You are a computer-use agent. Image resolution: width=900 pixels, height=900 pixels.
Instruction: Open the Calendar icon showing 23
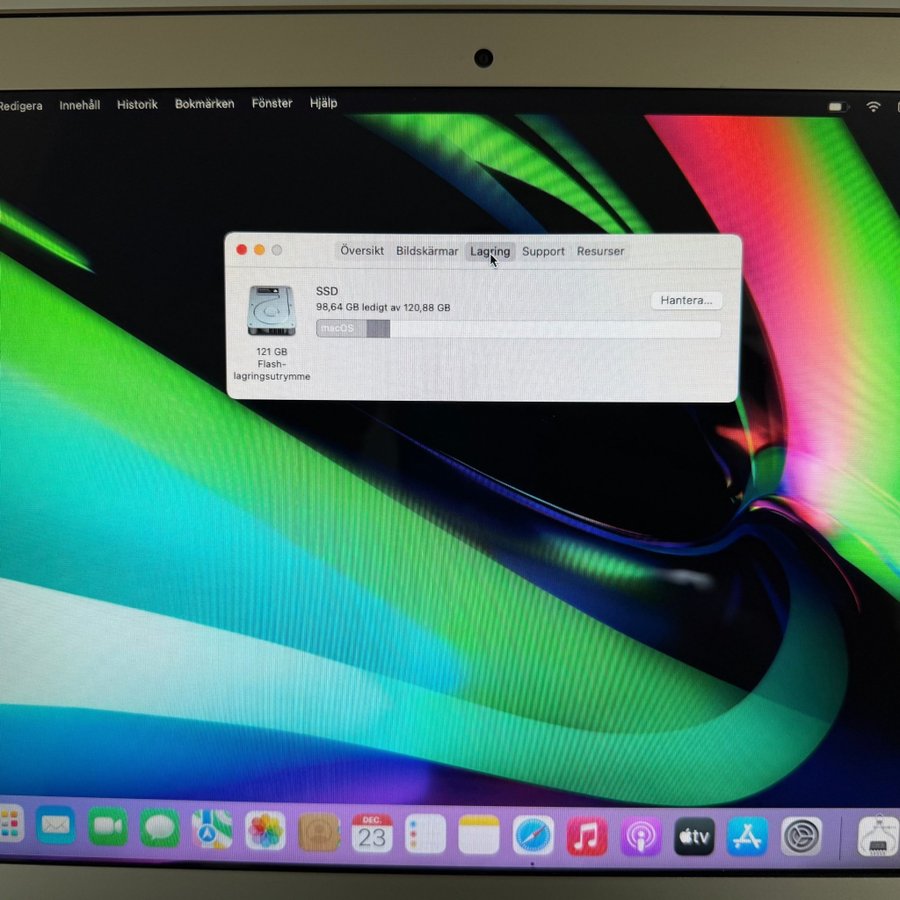click(371, 833)
